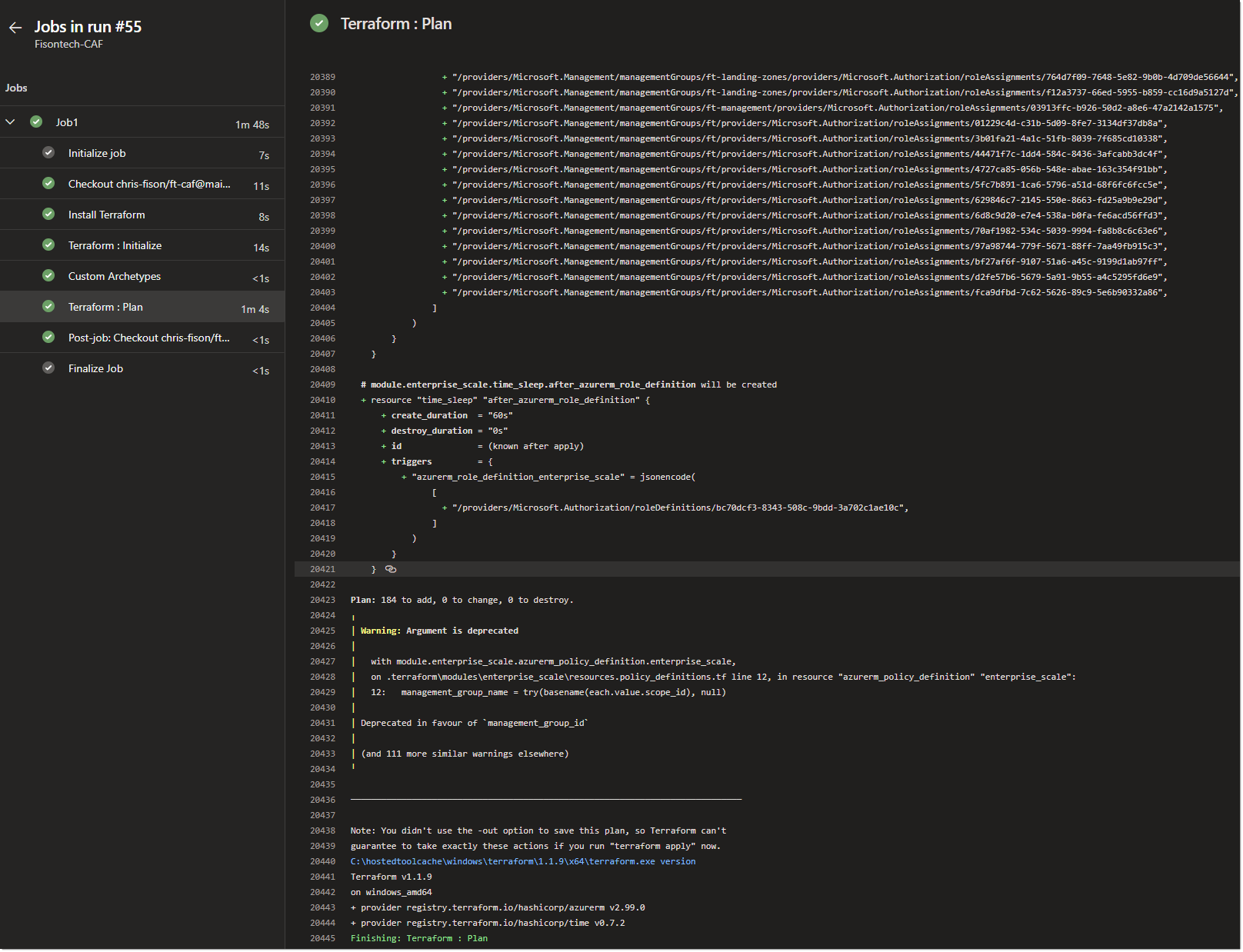
Task: Click the Fisontech-CAF pipeline name
Action: click(x=68, y=45)
